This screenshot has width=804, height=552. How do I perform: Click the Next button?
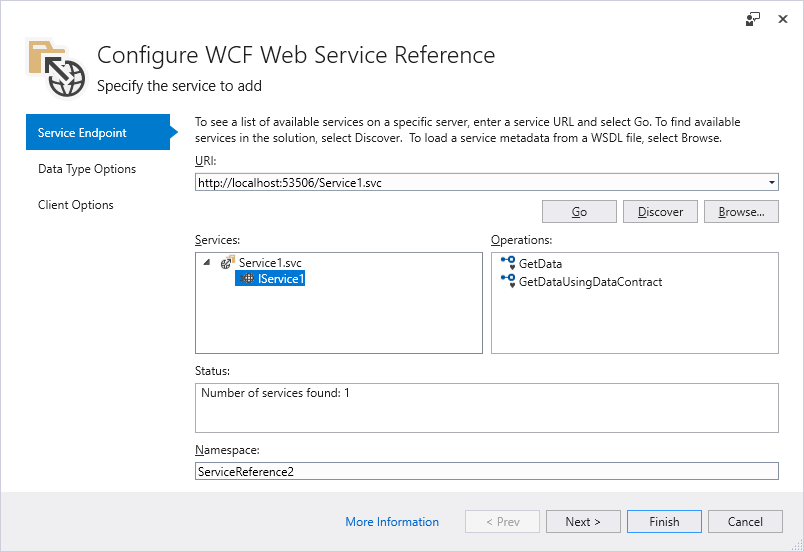(582, 522)
